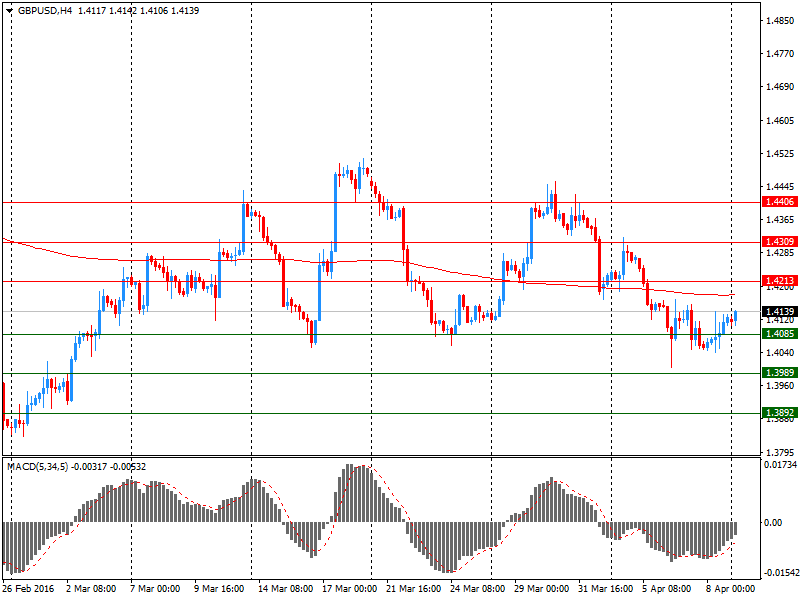Select the 1.4309 red resistance price label
Viewport: 800px width, 600px height.
click(x=780, y=241)
